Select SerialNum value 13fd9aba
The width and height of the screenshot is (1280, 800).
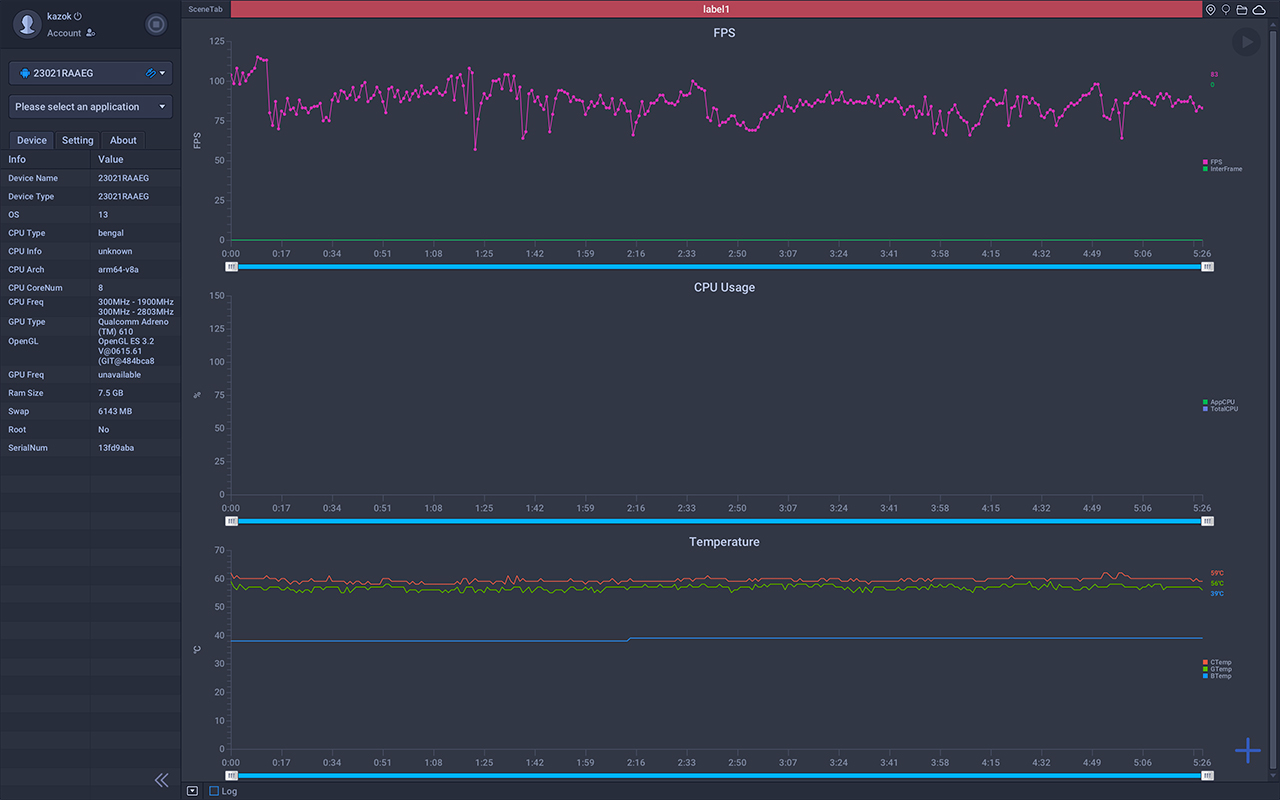116,448
